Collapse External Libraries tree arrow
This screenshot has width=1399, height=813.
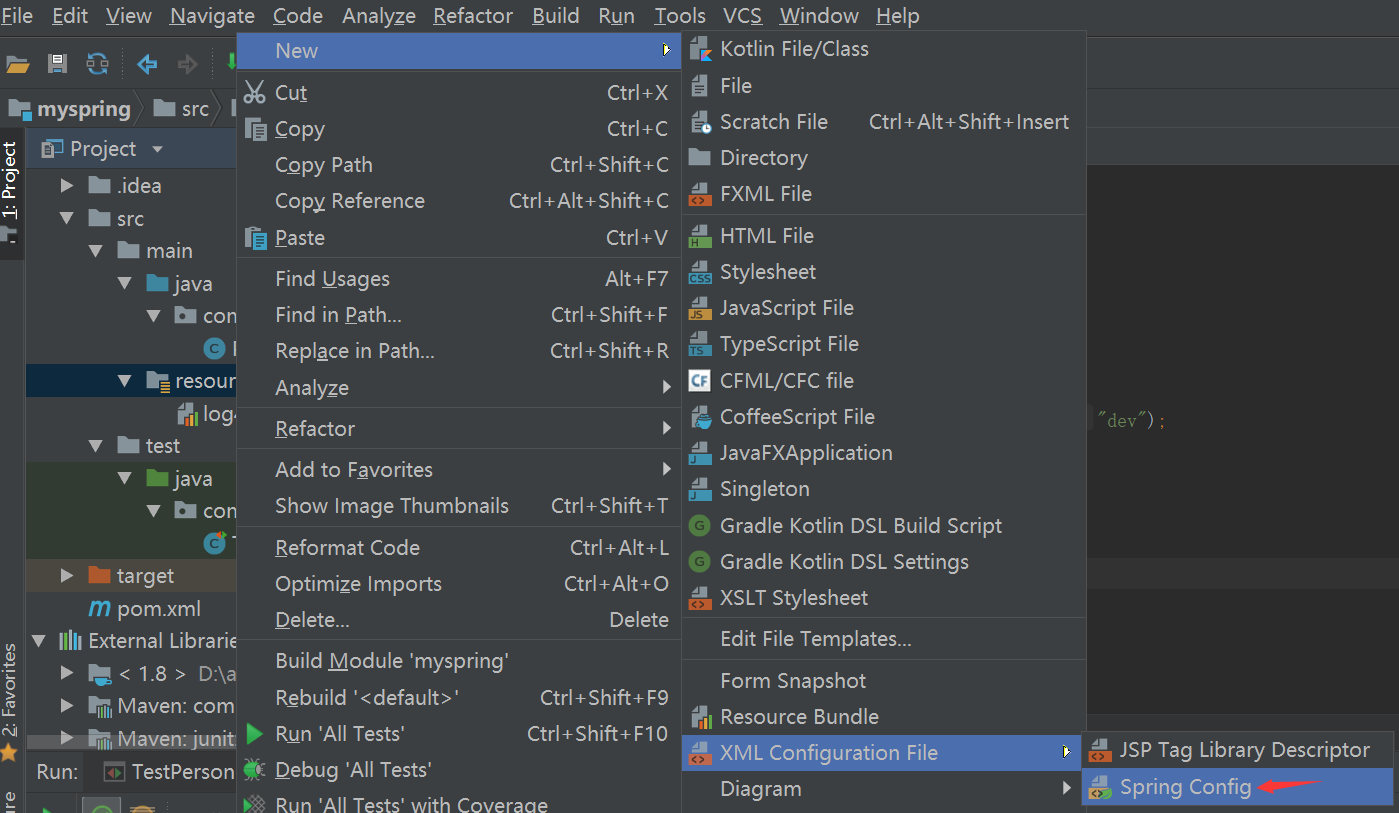38,641
